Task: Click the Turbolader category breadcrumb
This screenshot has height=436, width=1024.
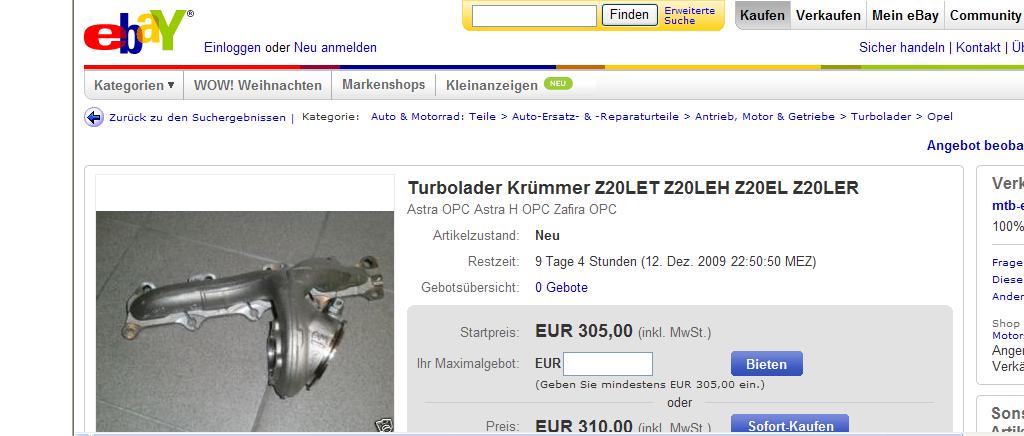Action: 881,117
